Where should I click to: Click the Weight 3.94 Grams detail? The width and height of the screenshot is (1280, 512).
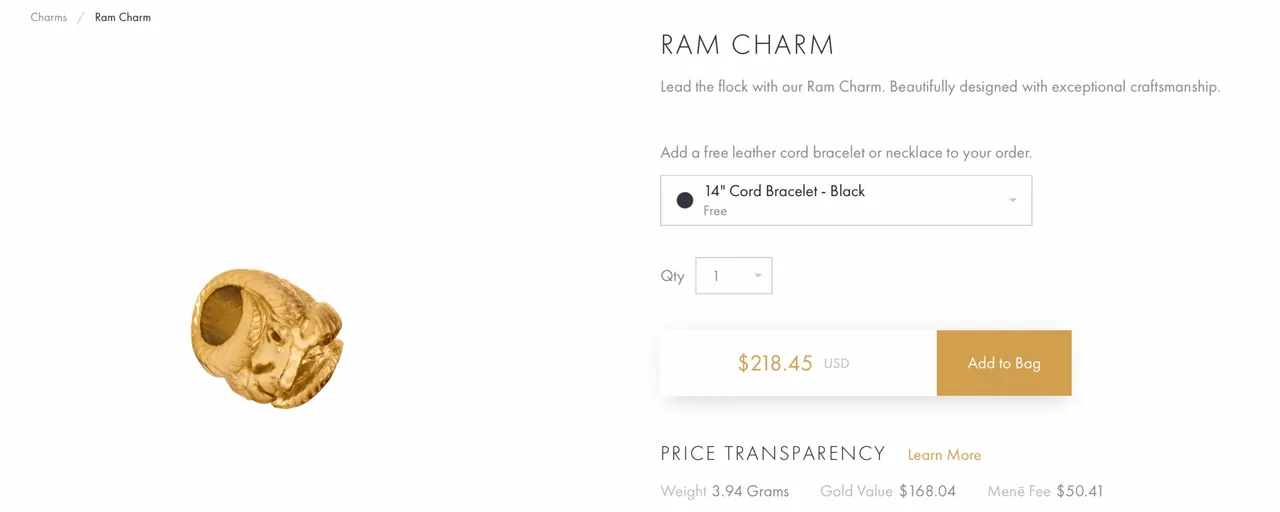click(725, 491)
